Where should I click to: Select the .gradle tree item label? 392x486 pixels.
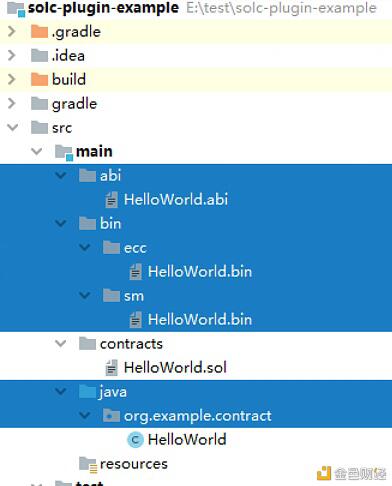pyautogui.click(x=76, y=32)
